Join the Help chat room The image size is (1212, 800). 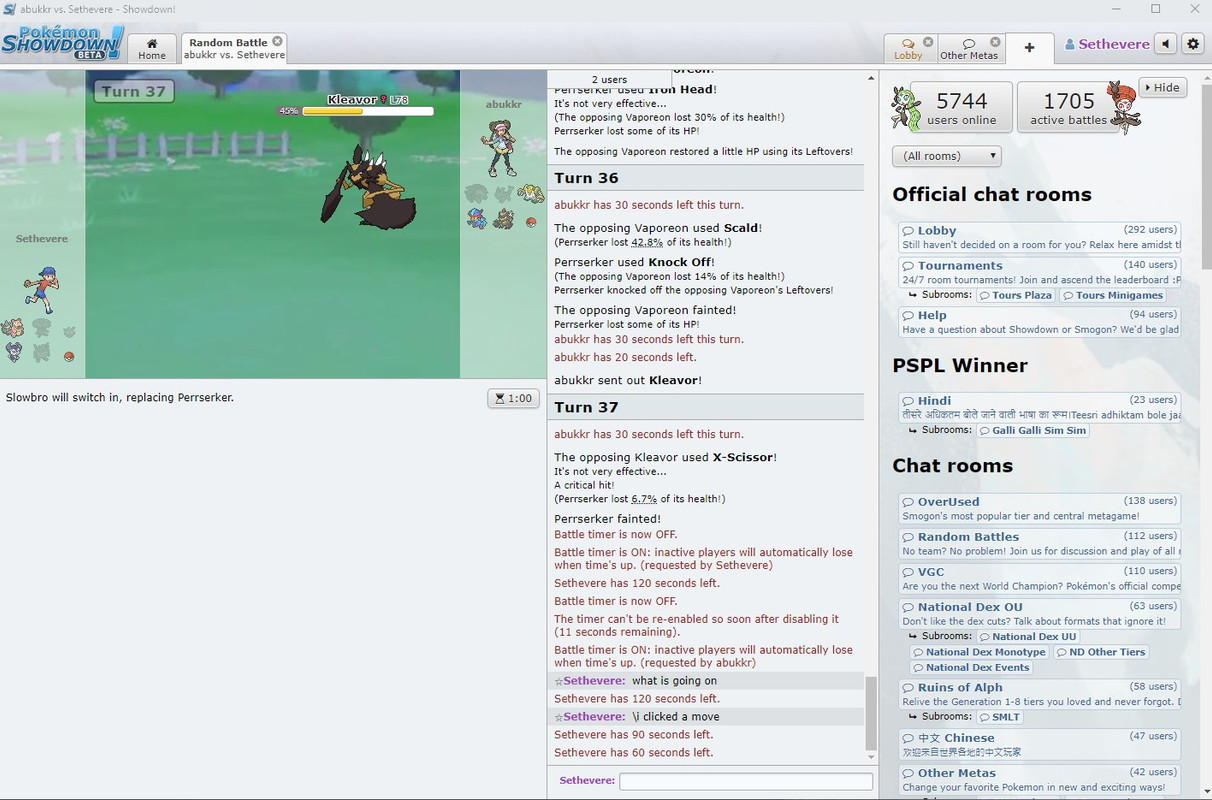(x=1039, y=322)
